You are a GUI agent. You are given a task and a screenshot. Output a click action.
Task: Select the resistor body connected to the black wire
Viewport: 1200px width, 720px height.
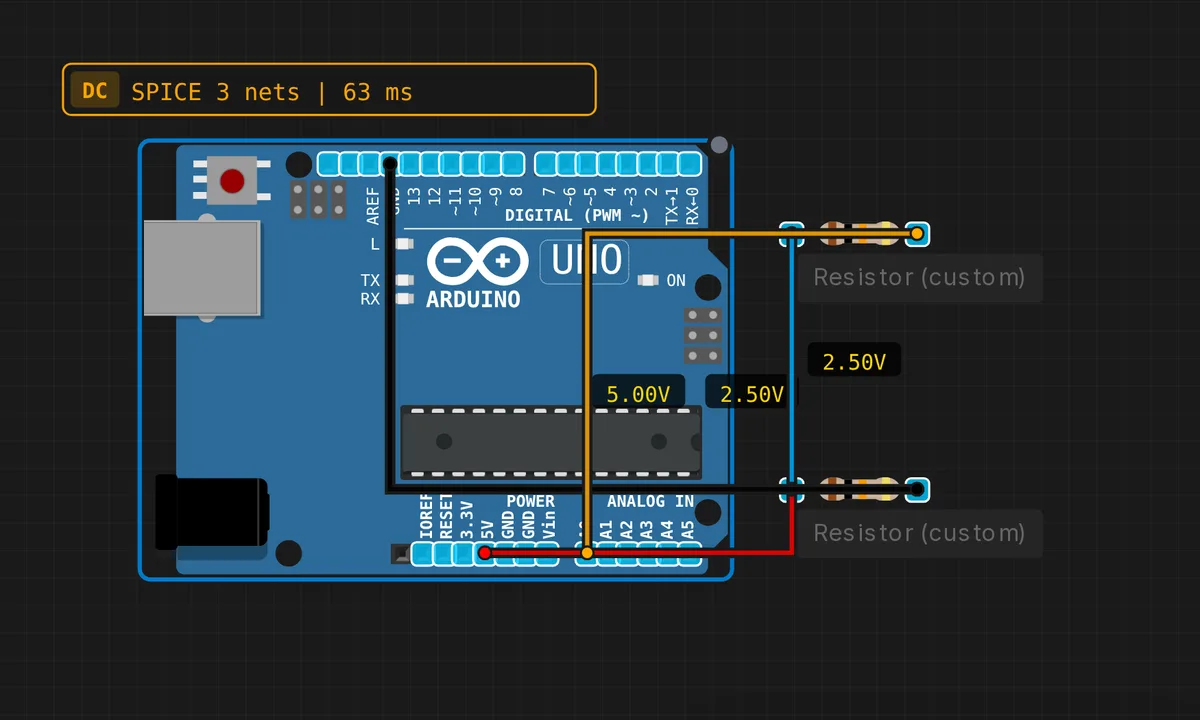tap(859, 490)
